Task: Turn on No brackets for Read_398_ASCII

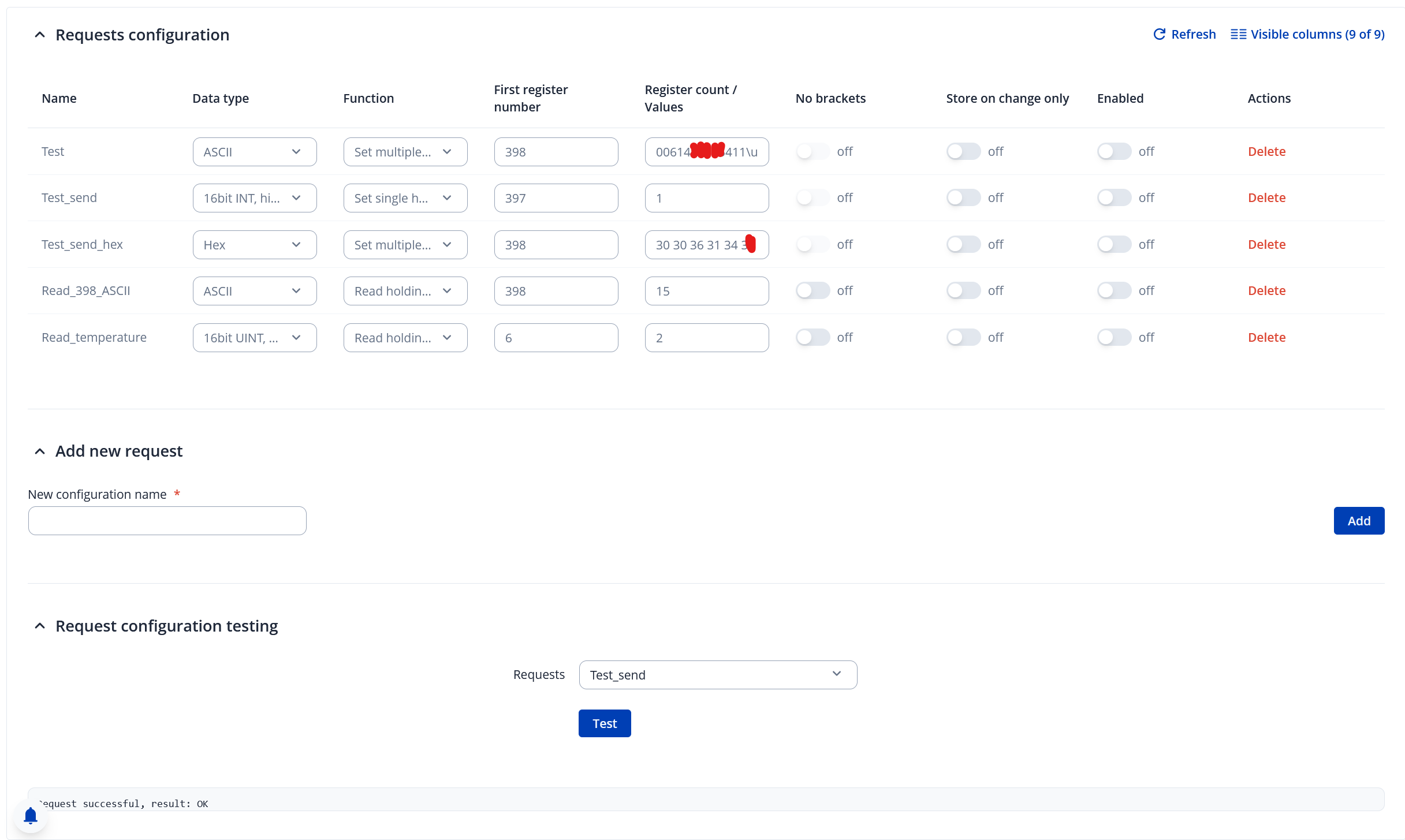Action: pyautogui.click(x=812, y=291)
